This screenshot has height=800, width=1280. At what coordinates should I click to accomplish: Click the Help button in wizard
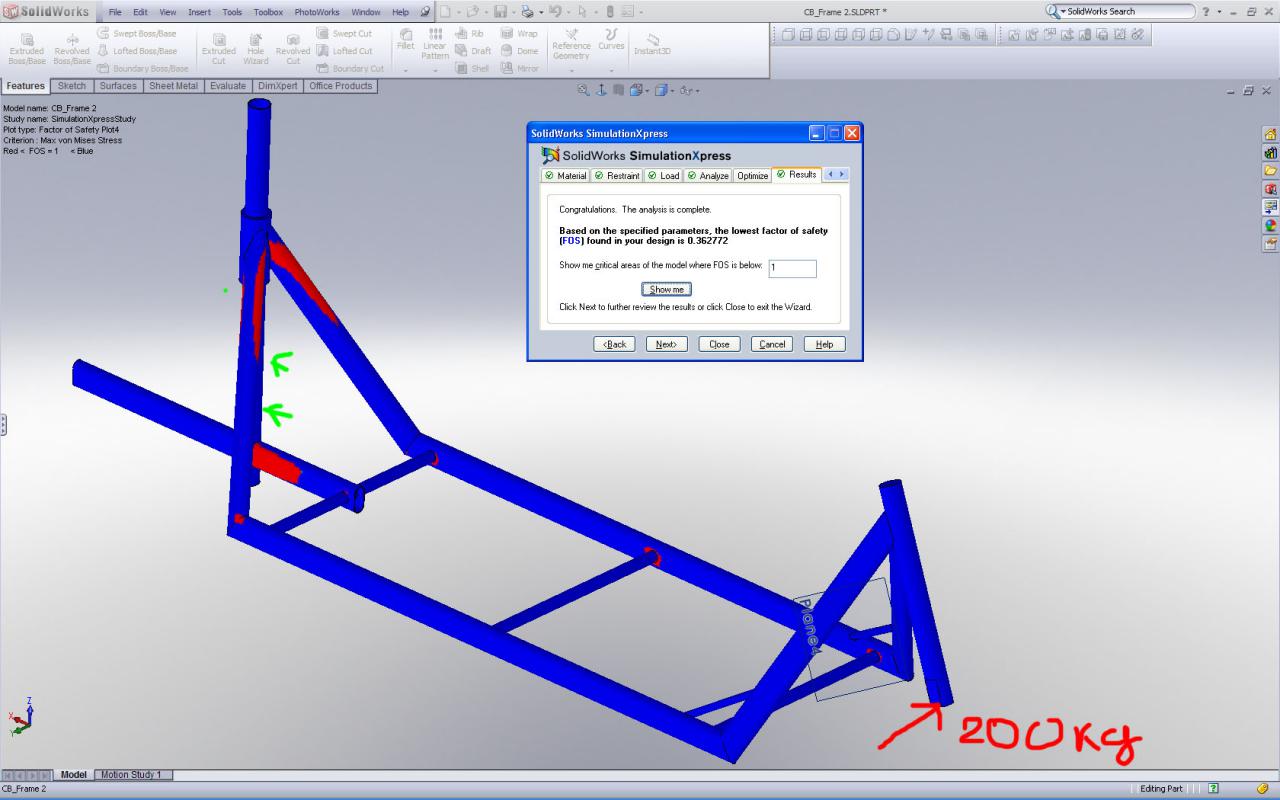pyautogui.click(x=825, y=344)
